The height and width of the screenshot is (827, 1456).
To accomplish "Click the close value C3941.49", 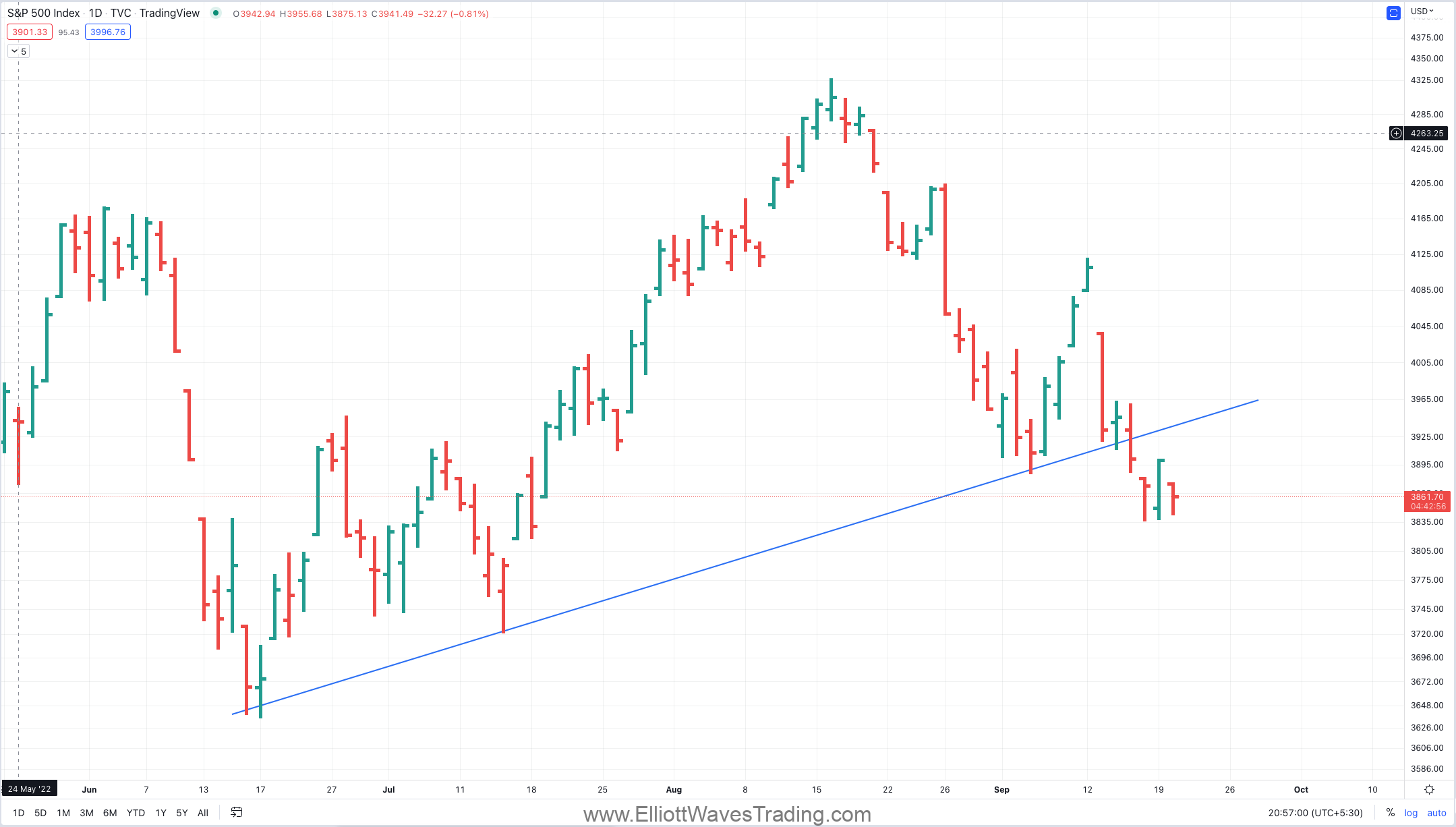I will pos(392,13).
